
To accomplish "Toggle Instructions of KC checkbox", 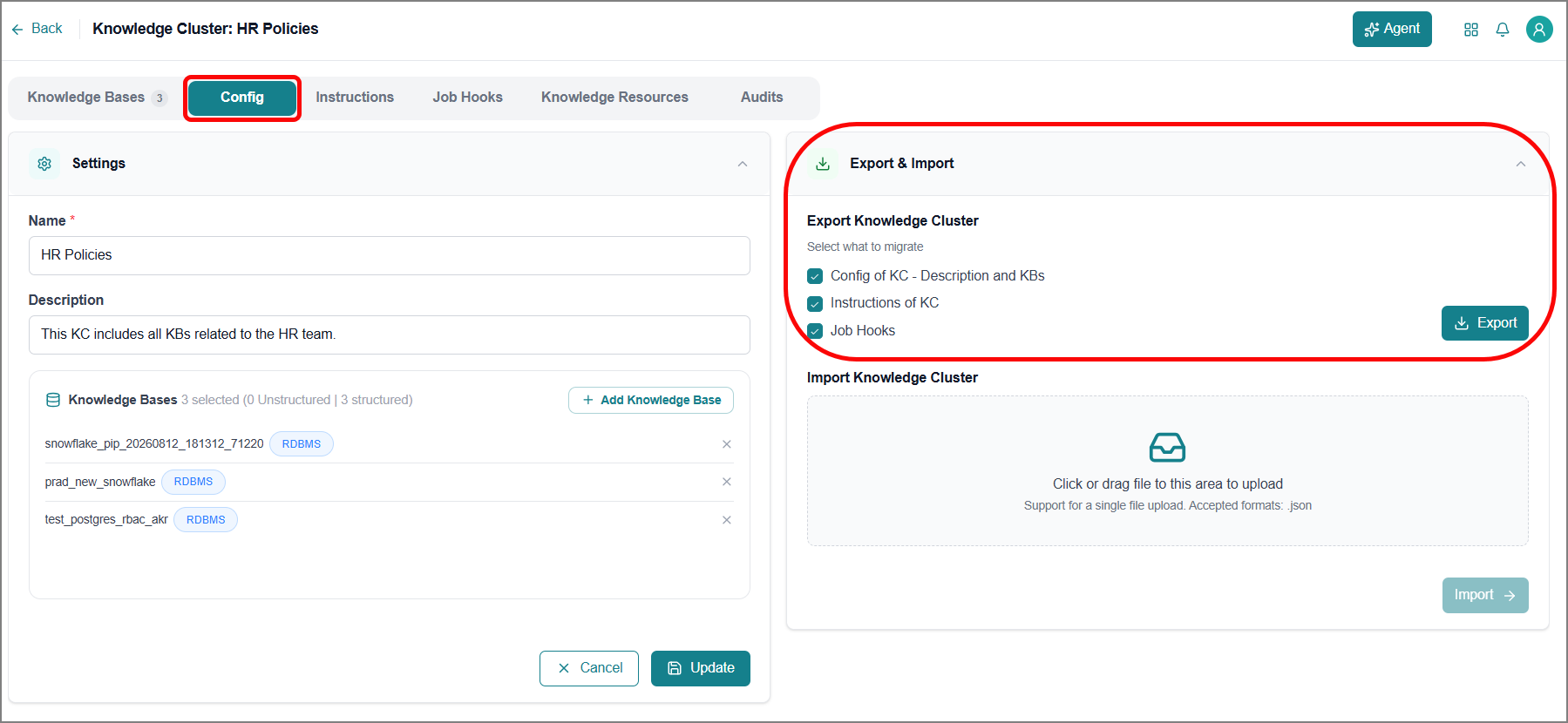I will [x=815, y=304].
